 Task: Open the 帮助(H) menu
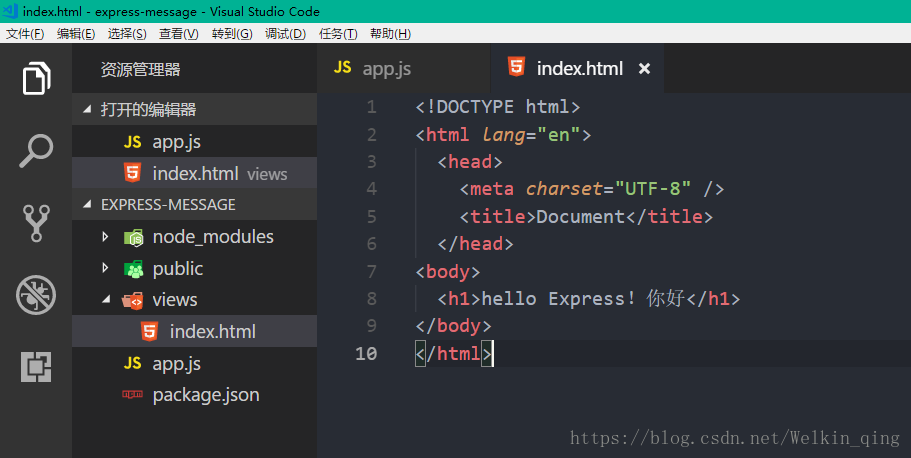click(390, 34)
